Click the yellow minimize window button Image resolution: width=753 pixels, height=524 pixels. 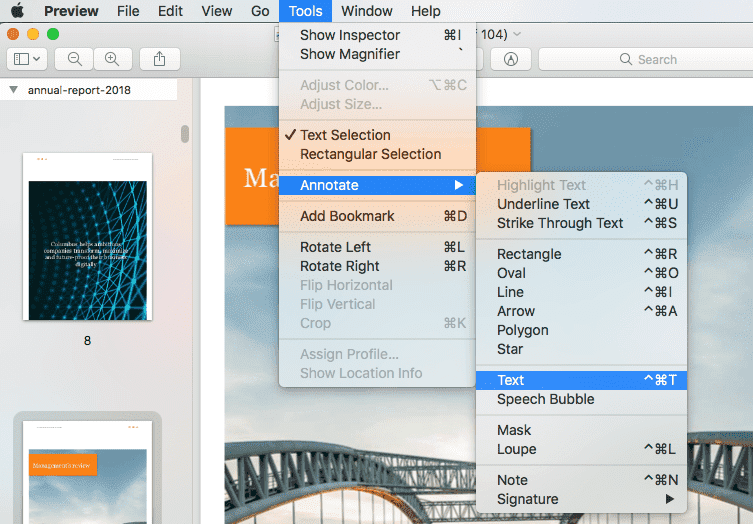point(33,34)
